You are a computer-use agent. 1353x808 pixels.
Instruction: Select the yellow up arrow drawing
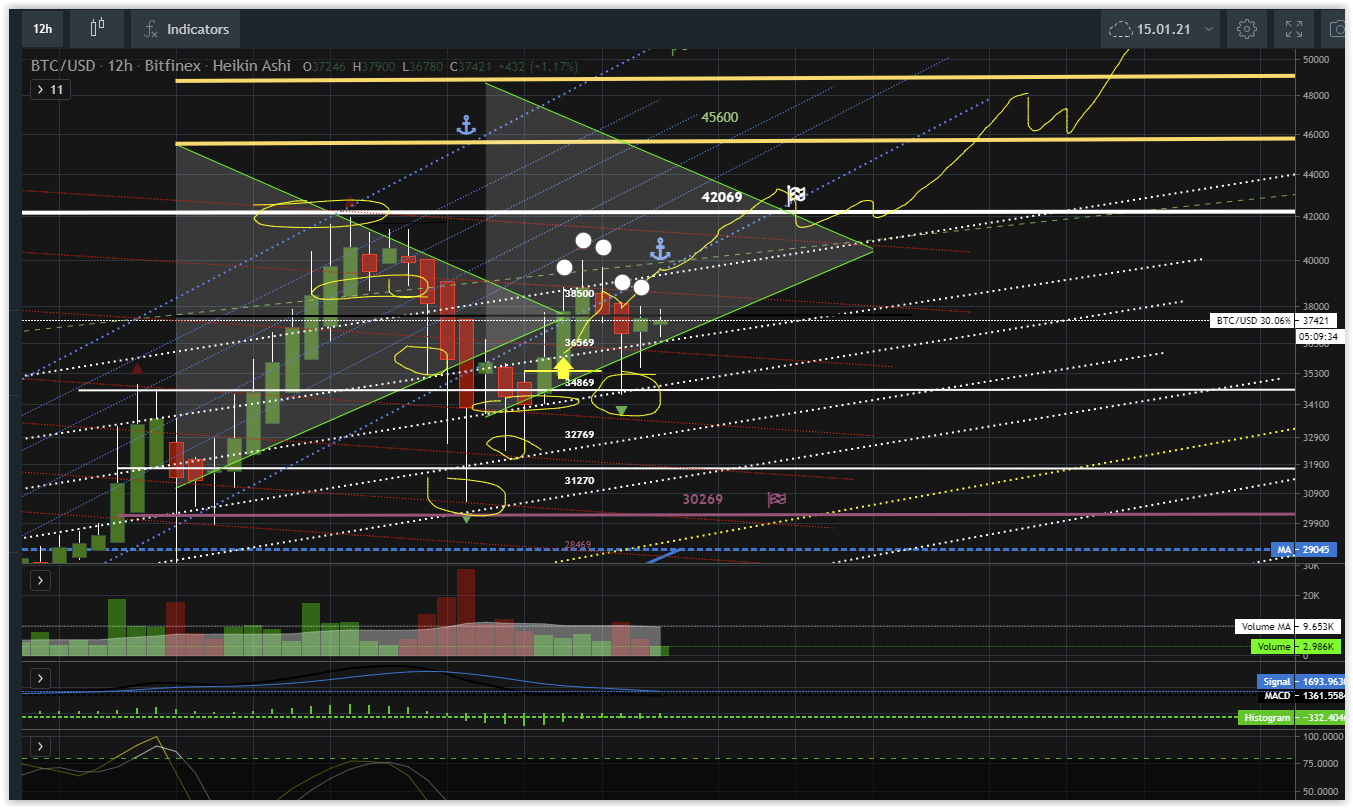[563, 367]
